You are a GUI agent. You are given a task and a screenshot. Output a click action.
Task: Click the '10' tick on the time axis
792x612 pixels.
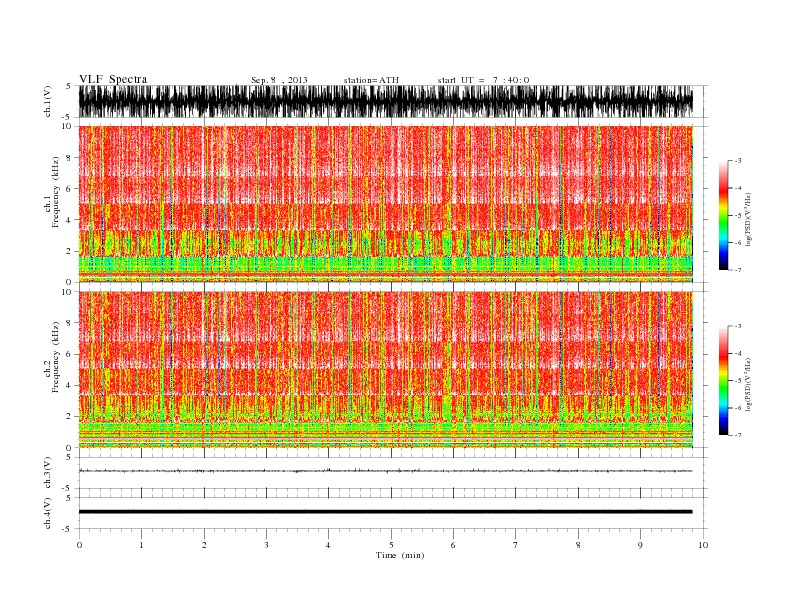703,545
